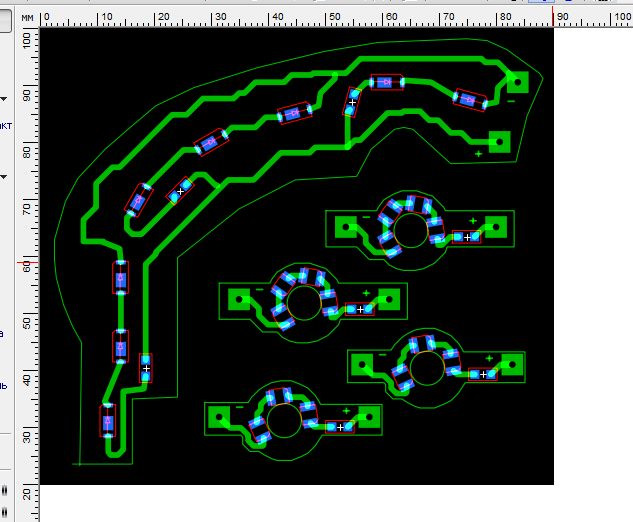Select left square pad of bottom ring module
The image size is (633, 522).
pos(219,417)
